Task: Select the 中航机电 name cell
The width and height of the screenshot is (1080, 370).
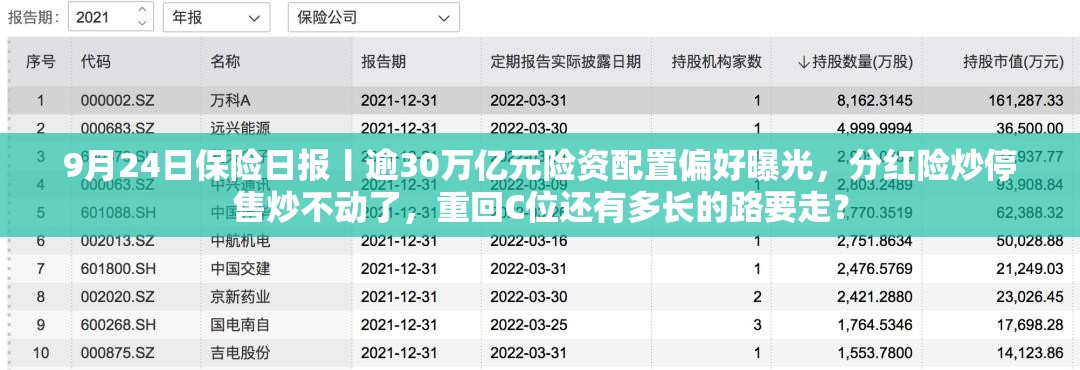Action: 240,240
